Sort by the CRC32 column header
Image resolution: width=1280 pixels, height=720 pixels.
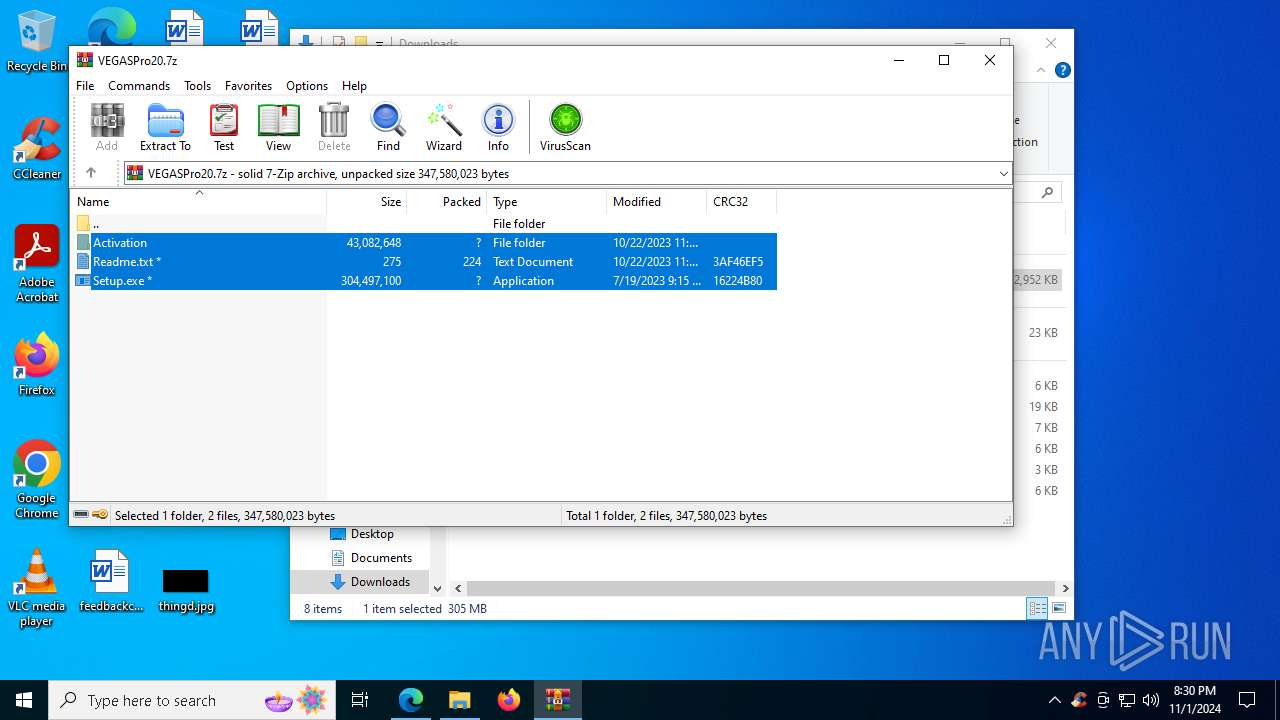click(x=742, y=201)
